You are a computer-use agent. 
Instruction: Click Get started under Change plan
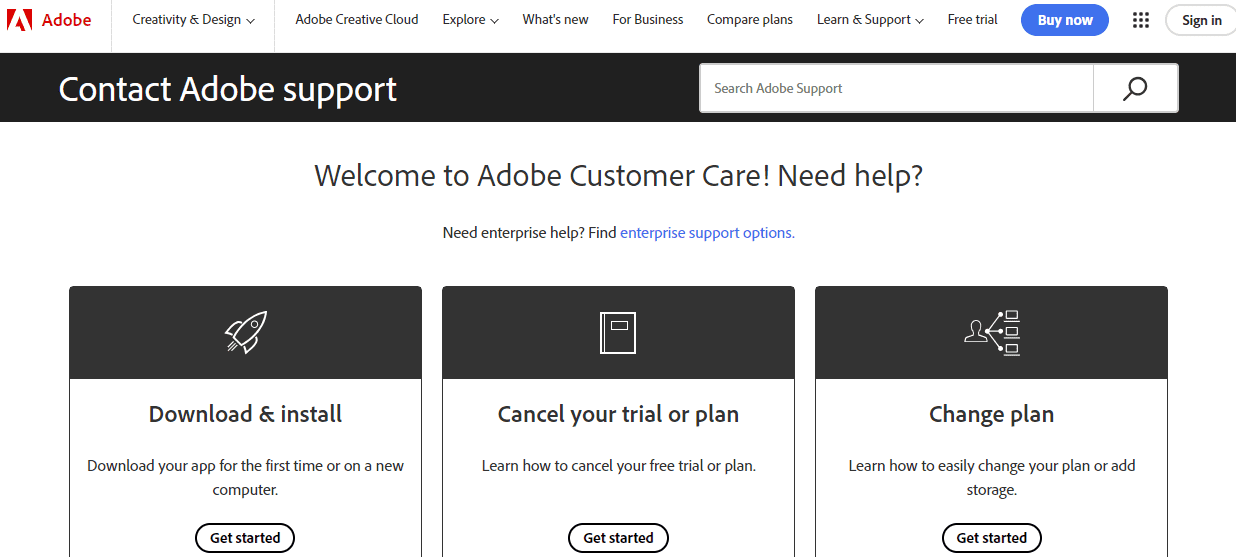(x=991, y=538)
